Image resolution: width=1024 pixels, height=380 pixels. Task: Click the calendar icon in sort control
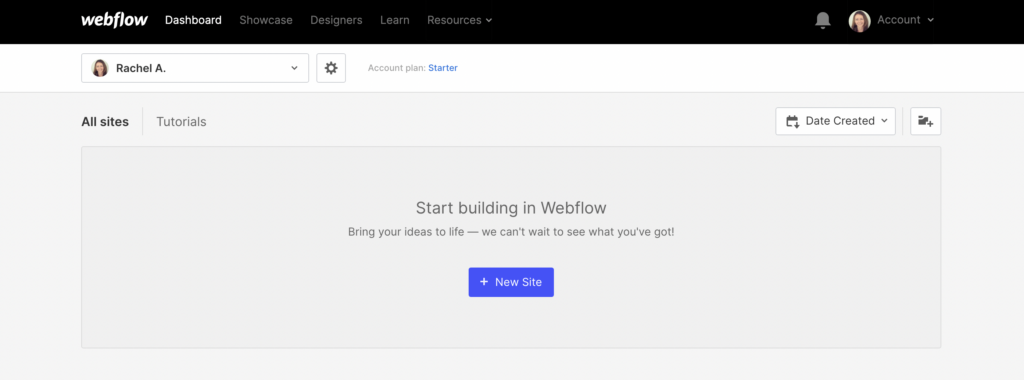(x=793, y=121)
